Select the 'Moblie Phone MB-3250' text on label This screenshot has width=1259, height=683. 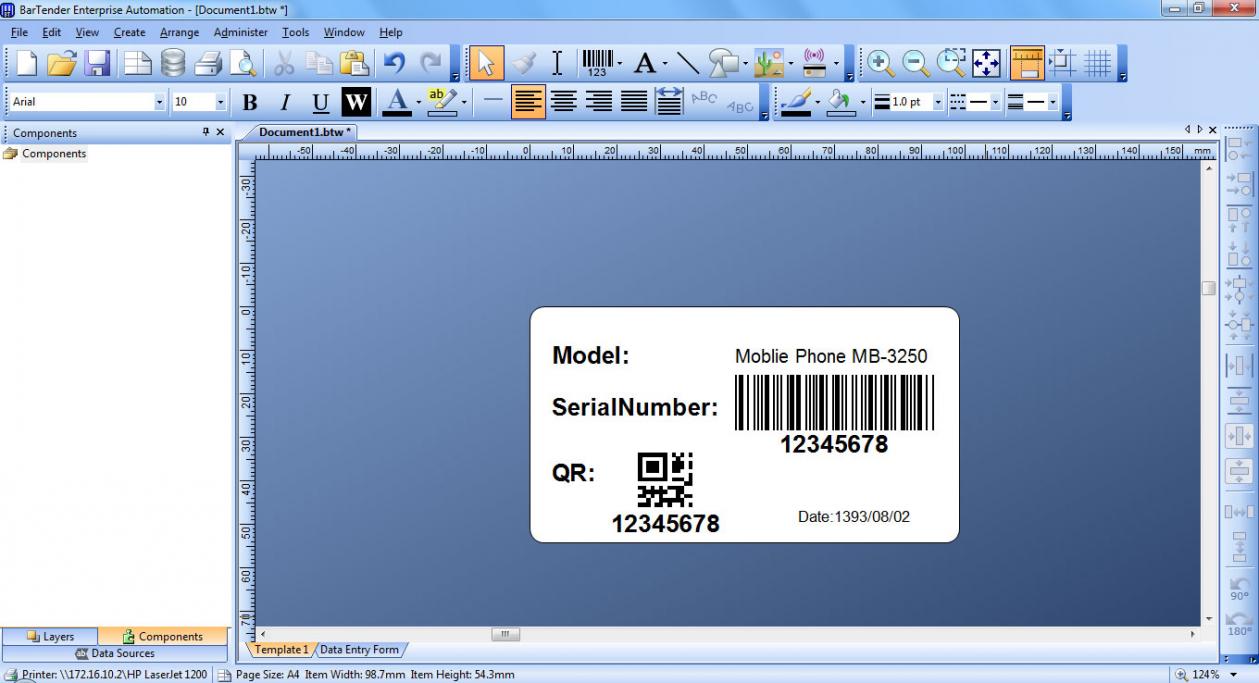(831, 356)
